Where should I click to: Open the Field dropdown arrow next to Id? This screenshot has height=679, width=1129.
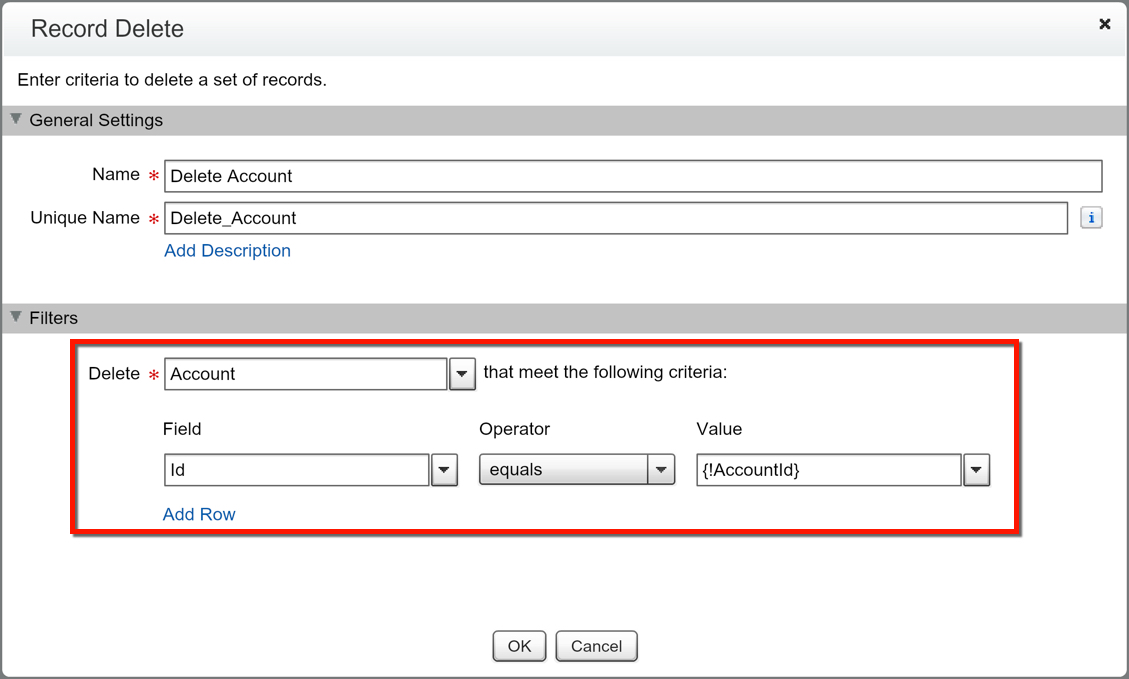445,470
